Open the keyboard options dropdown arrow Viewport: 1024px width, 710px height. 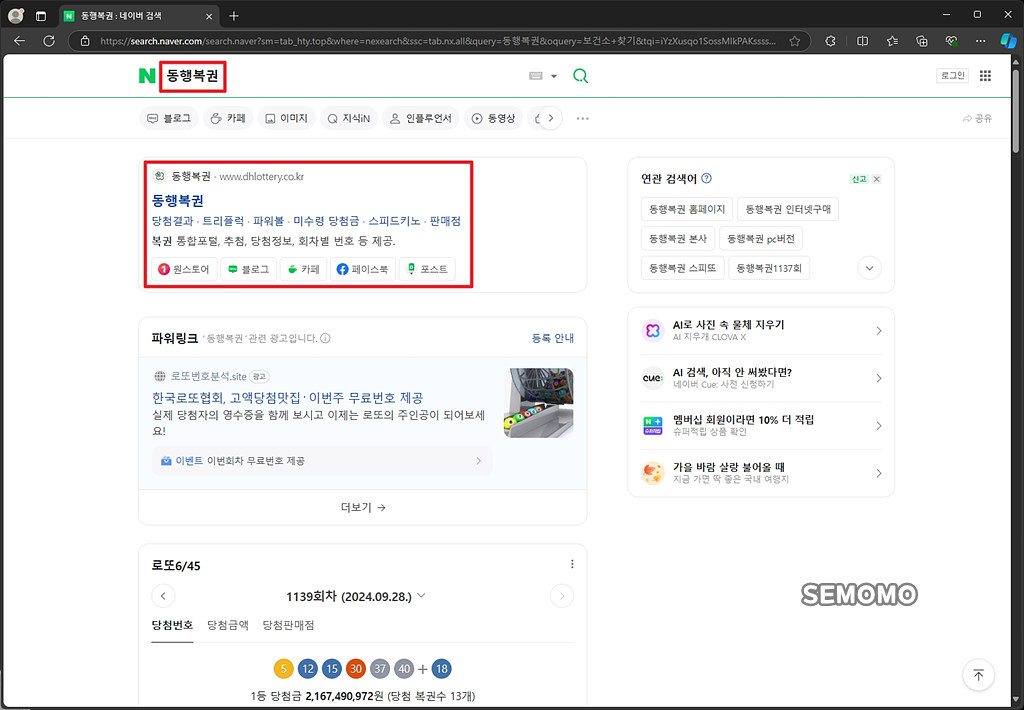[554, 76]
